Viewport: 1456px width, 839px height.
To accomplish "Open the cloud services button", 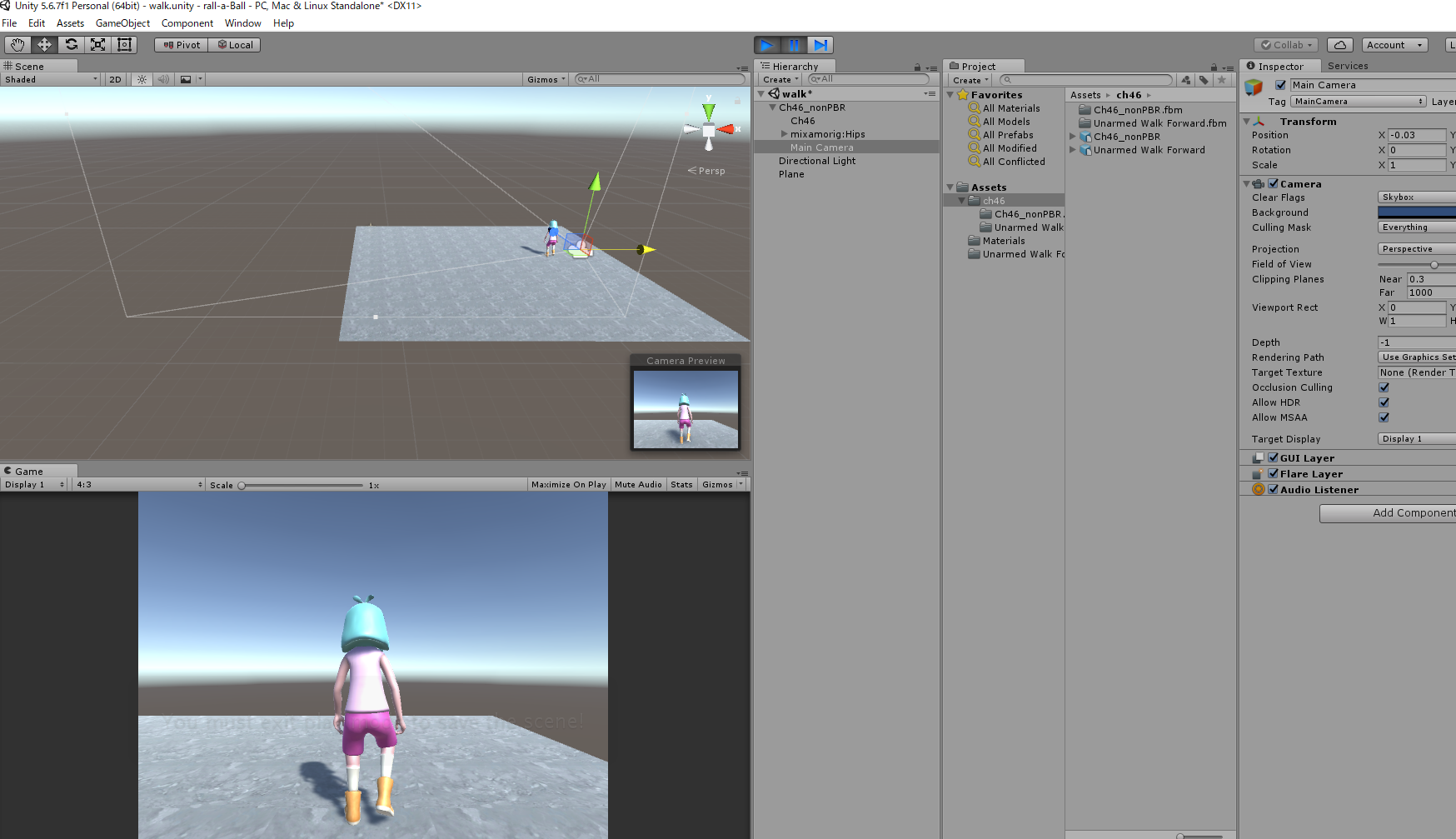I will click(x=1339, y=45).
